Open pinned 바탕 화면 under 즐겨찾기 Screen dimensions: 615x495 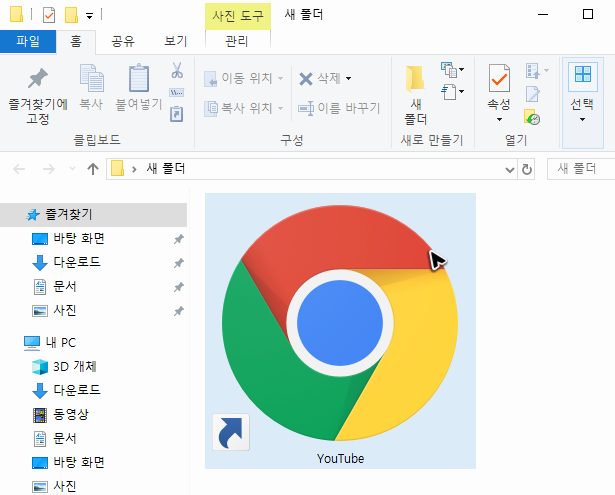click(78, 238)
